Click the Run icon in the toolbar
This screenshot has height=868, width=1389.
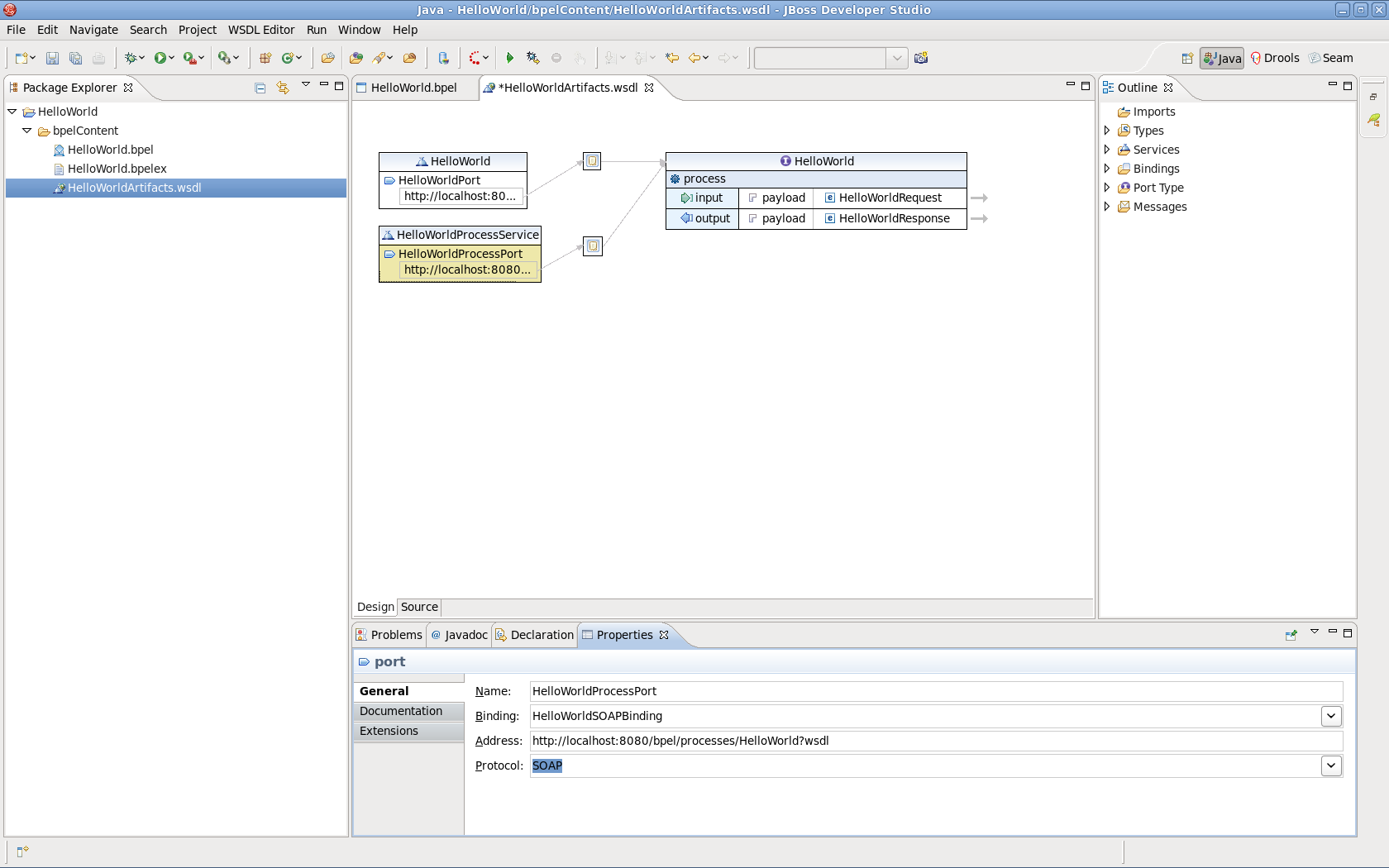click(x=161, y=58)
